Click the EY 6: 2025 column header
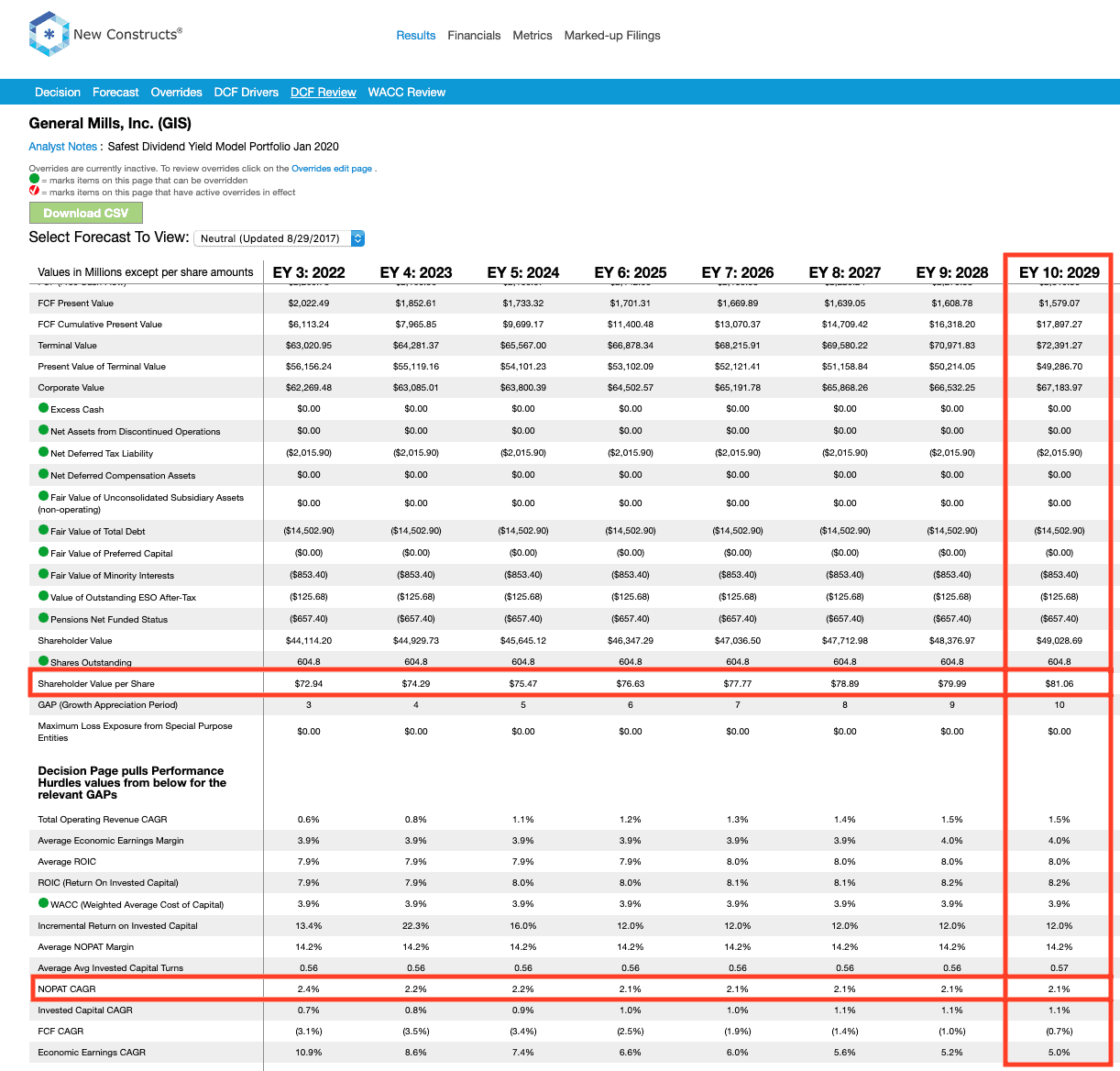Screen dimensions: 1120x1071 pos(631,272)
